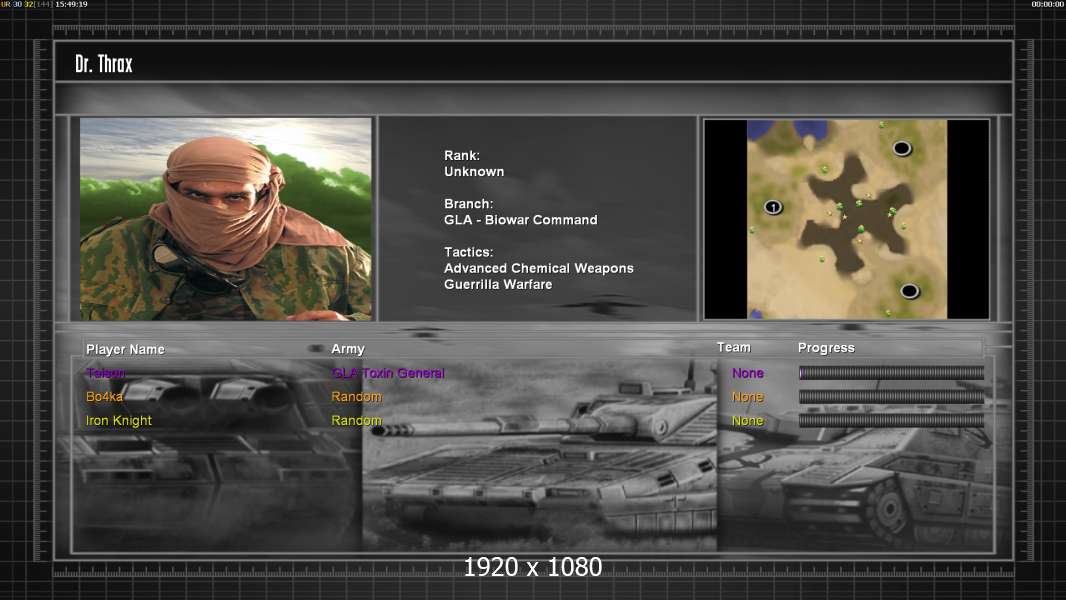The width and height of the screenshot is (1066, 600).
Task: Click the 'None' team value for Bo4ka
Action: (748, 397)
